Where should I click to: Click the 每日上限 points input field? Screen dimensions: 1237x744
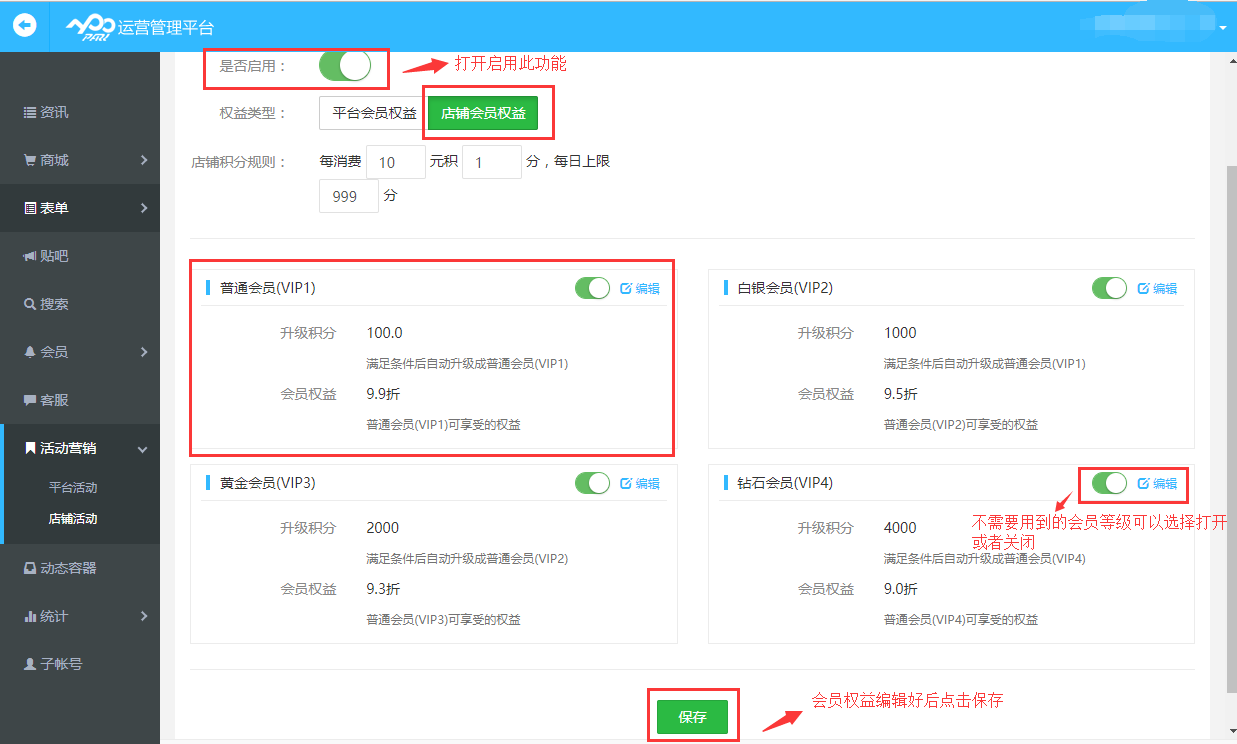(348, 197)
